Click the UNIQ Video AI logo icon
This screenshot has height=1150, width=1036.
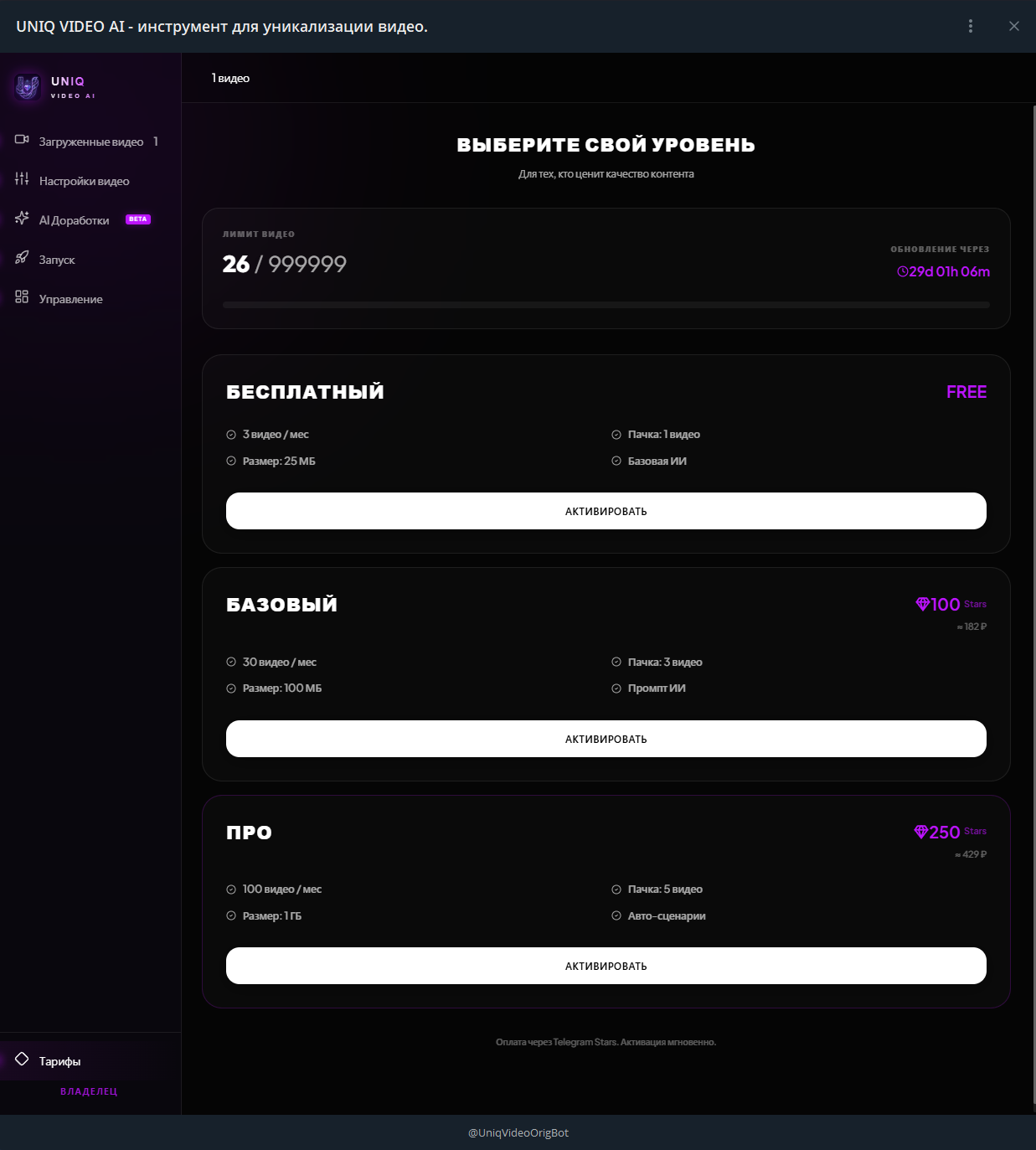[x=27, y=86]
